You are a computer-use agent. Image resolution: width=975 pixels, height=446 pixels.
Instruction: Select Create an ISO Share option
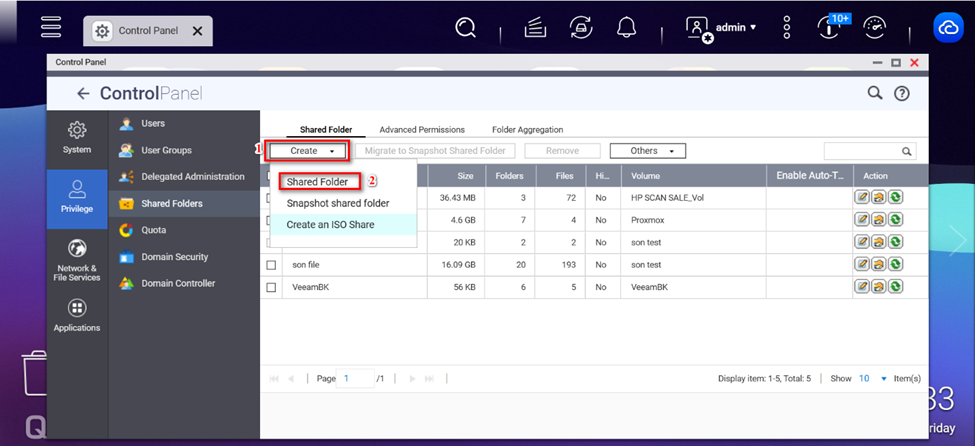[x=330, y=225]
